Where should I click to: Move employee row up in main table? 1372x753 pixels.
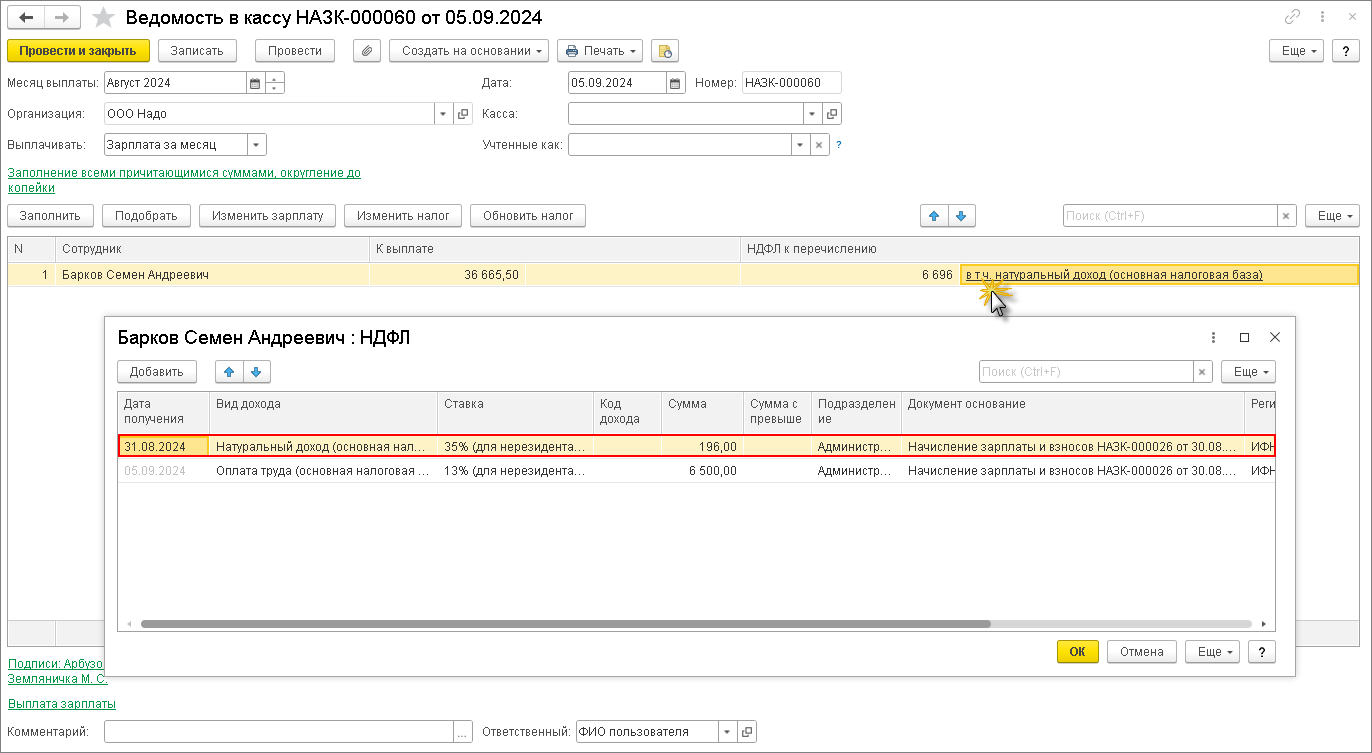(x=934, y=215)
